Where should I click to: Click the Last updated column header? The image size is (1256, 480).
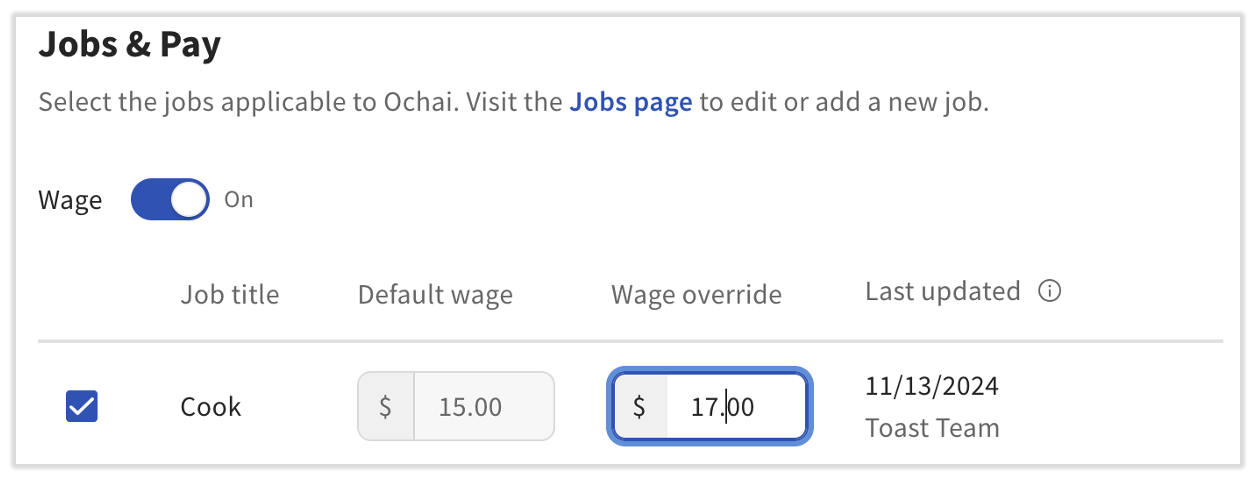[x=942, y=292]
